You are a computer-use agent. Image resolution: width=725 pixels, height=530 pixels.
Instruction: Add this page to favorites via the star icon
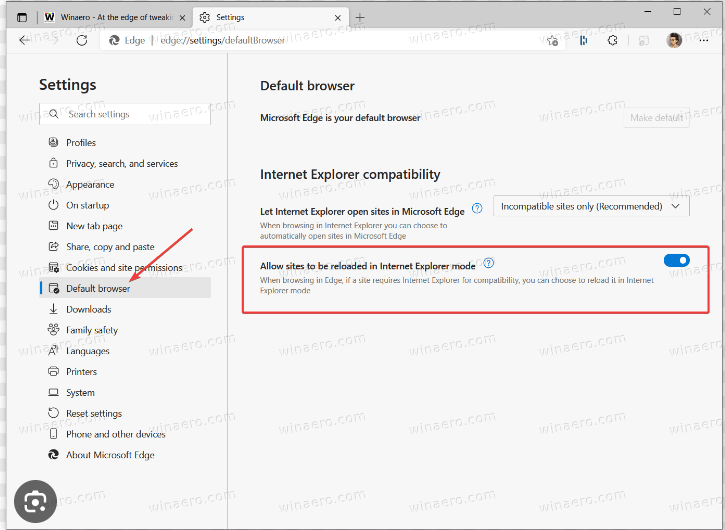(x=552, y=41)
